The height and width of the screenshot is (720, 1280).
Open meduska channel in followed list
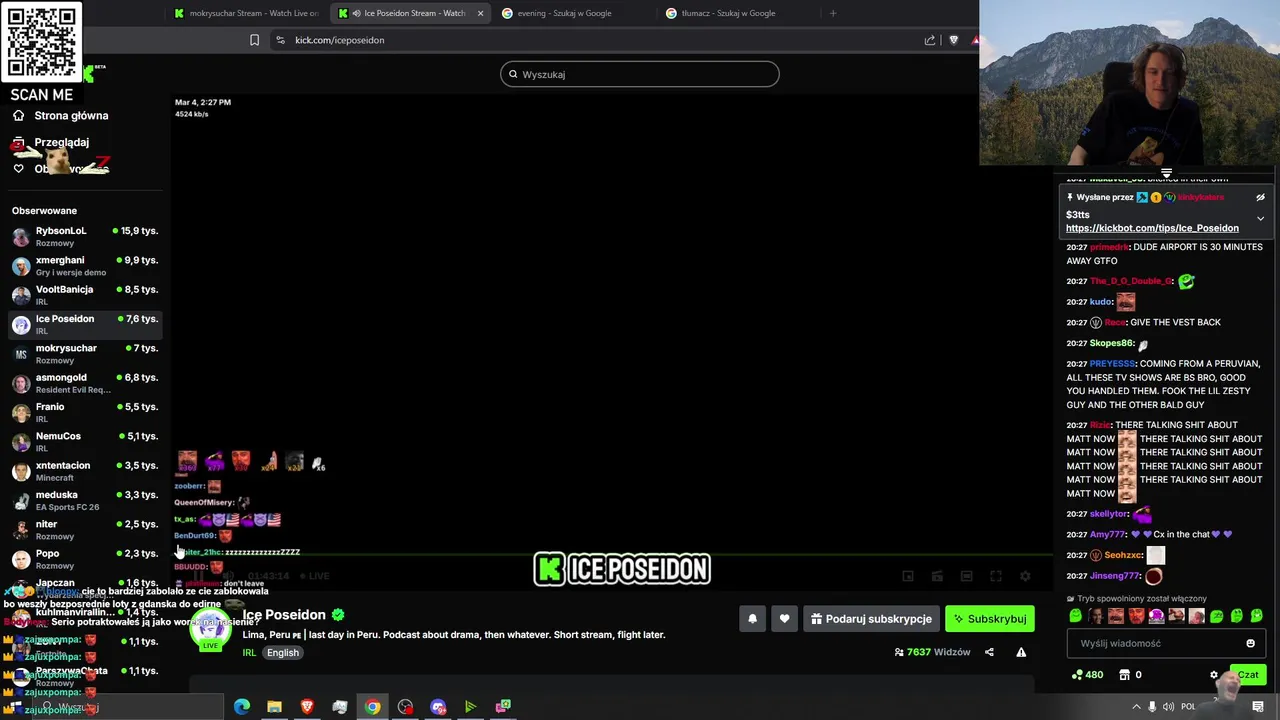pyautogui.click(x=85, y=500)
